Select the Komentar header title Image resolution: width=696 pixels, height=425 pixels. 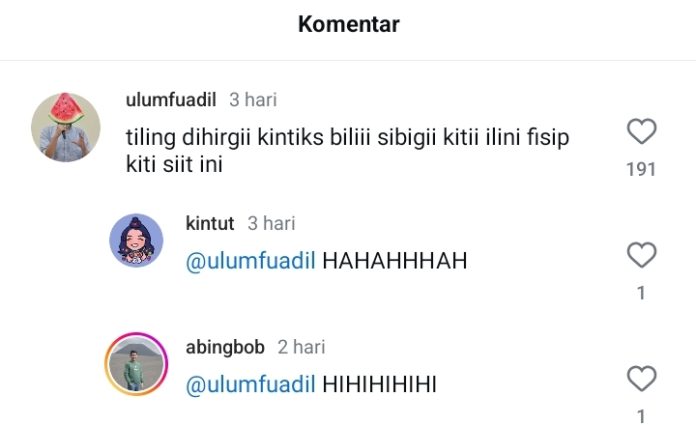348,24
